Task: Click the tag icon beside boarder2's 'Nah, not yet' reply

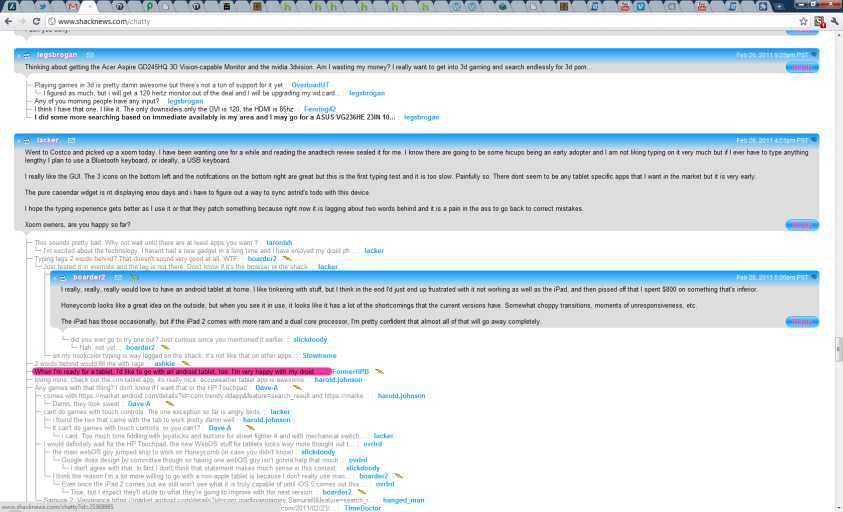Action: point(165,347)
